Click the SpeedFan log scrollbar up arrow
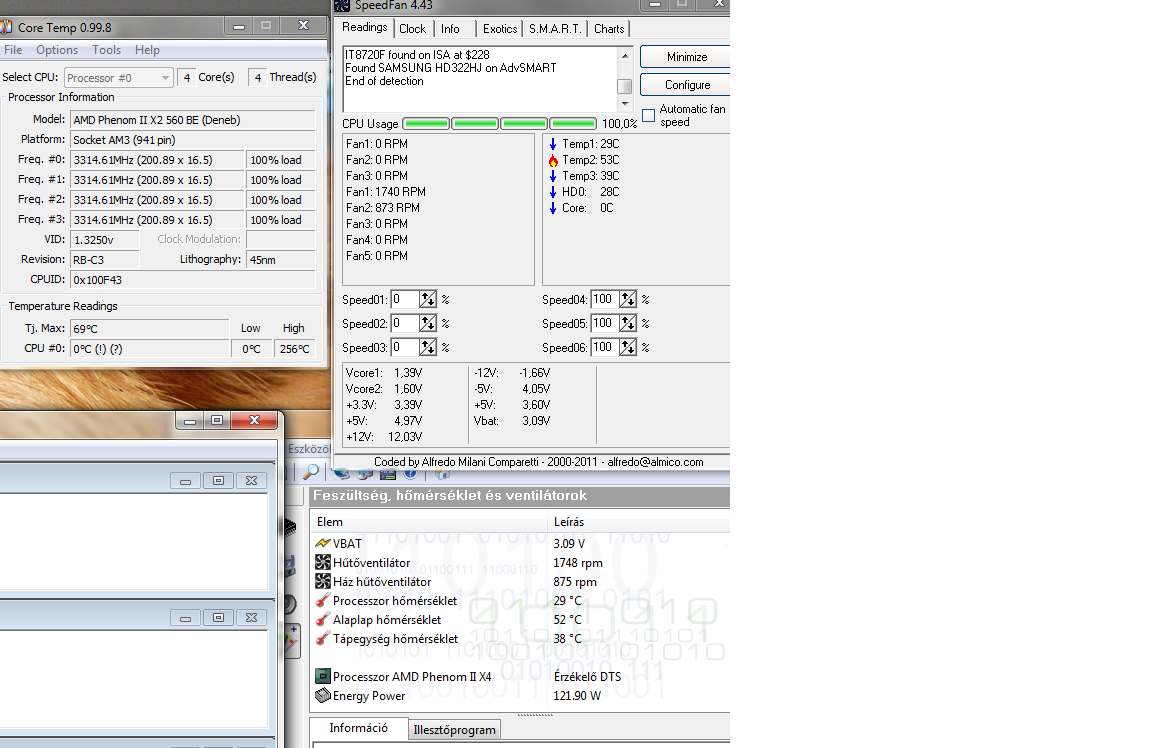Image resolution: width=1152 pixels, height=748 pixels. [624, 56]
